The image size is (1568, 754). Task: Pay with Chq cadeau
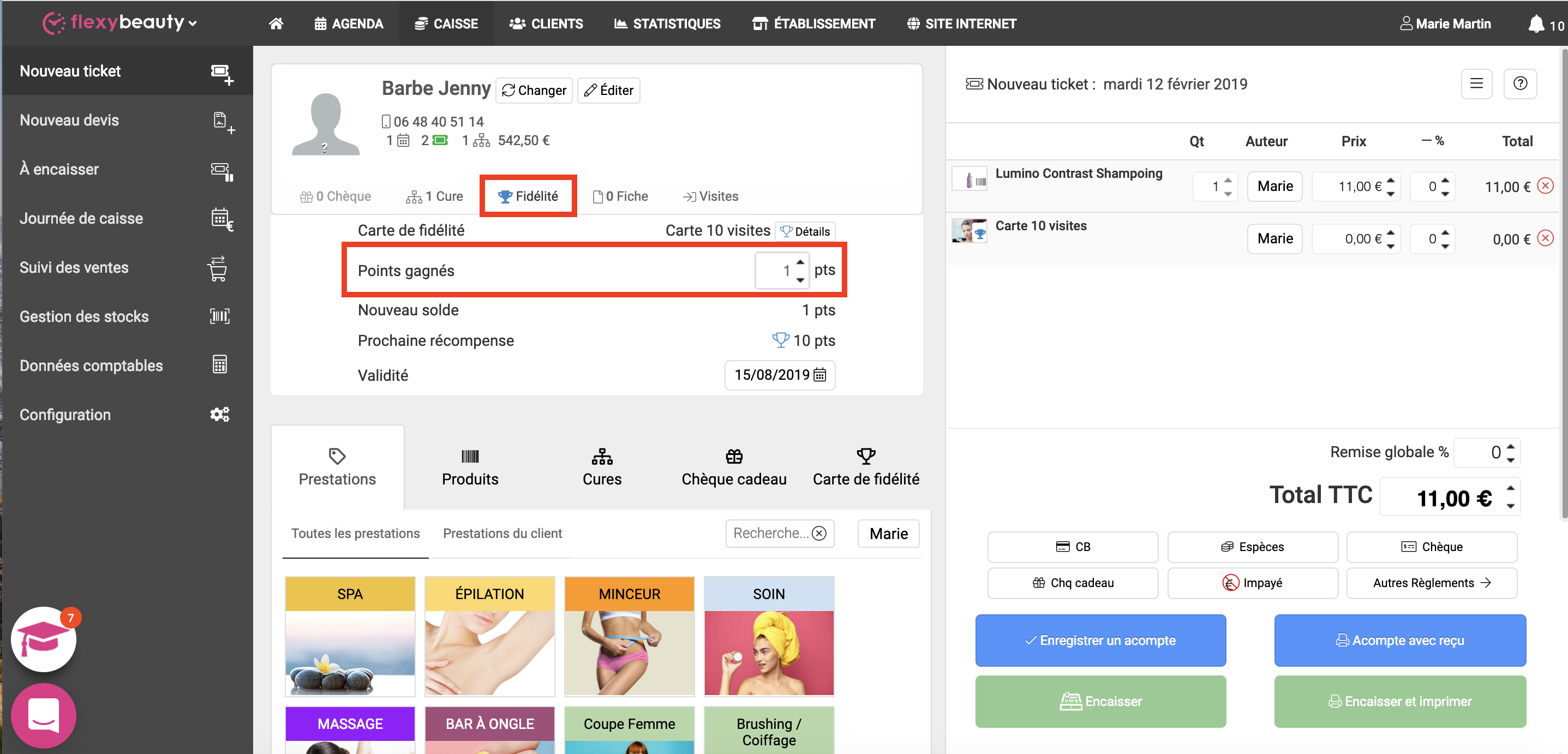[x=1073, y=582]
